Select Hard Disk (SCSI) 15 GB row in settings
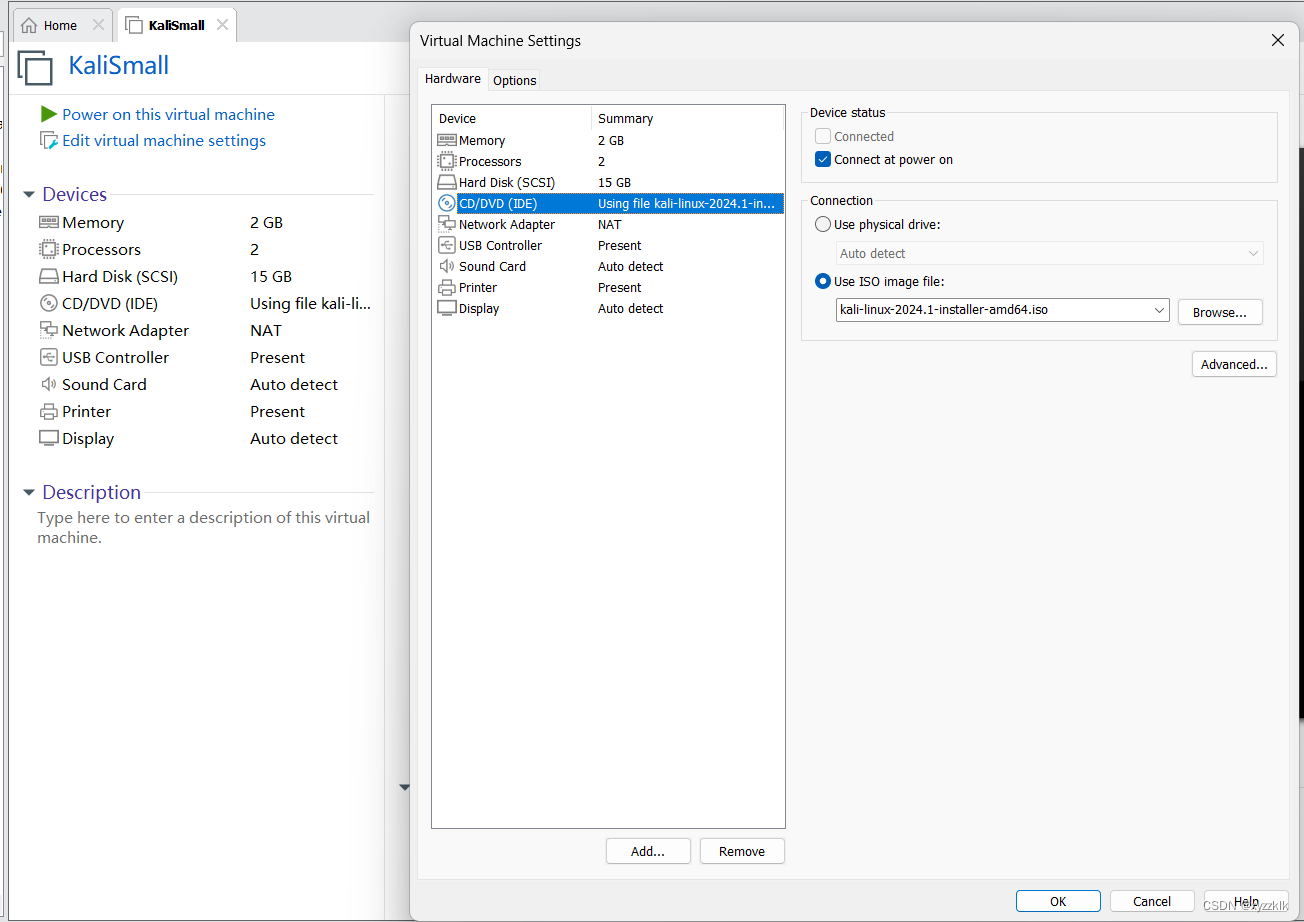The image size is (1304, 922). (x=608, y=183)
